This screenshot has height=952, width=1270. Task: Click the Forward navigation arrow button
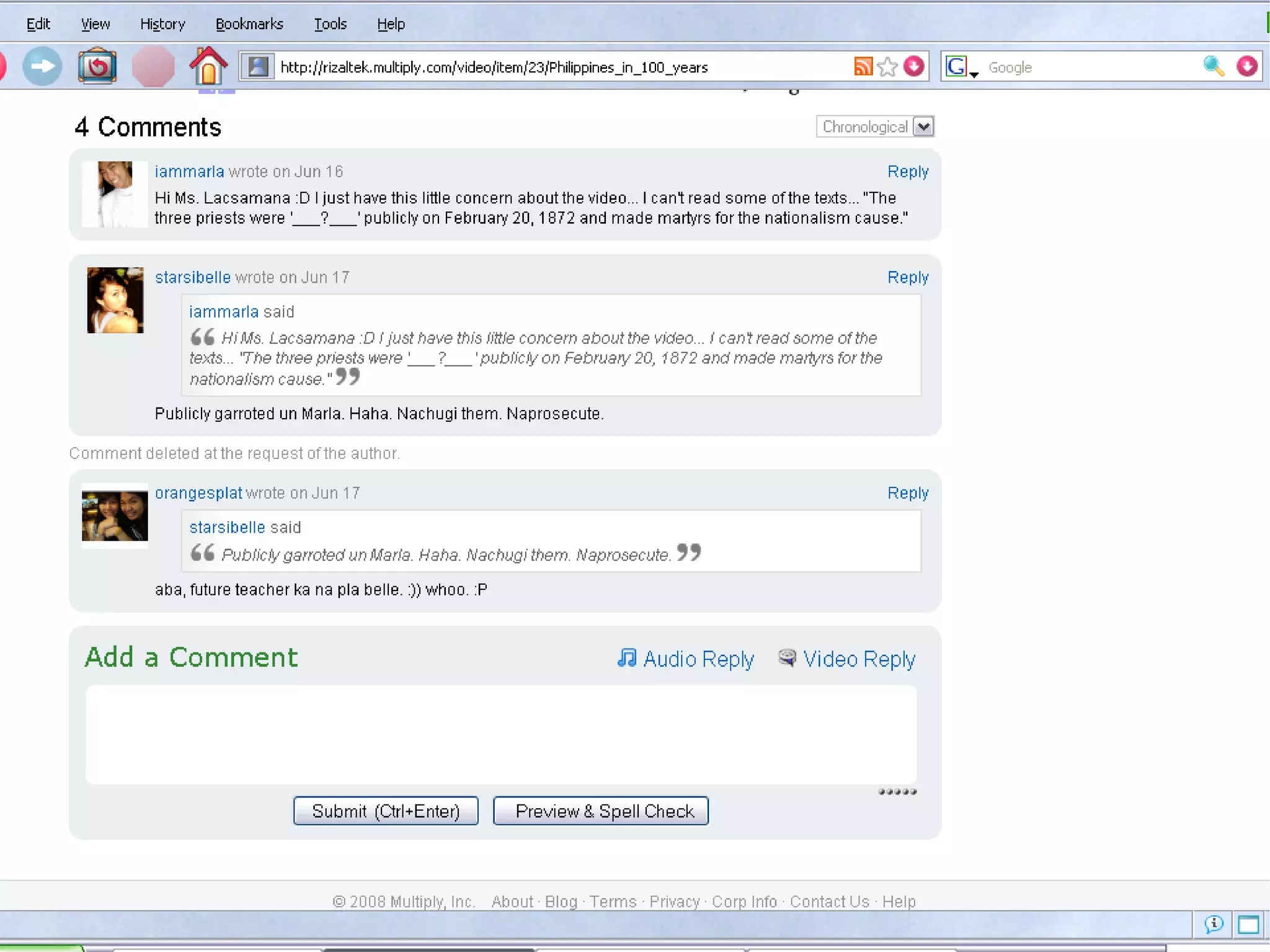(42, 66)
